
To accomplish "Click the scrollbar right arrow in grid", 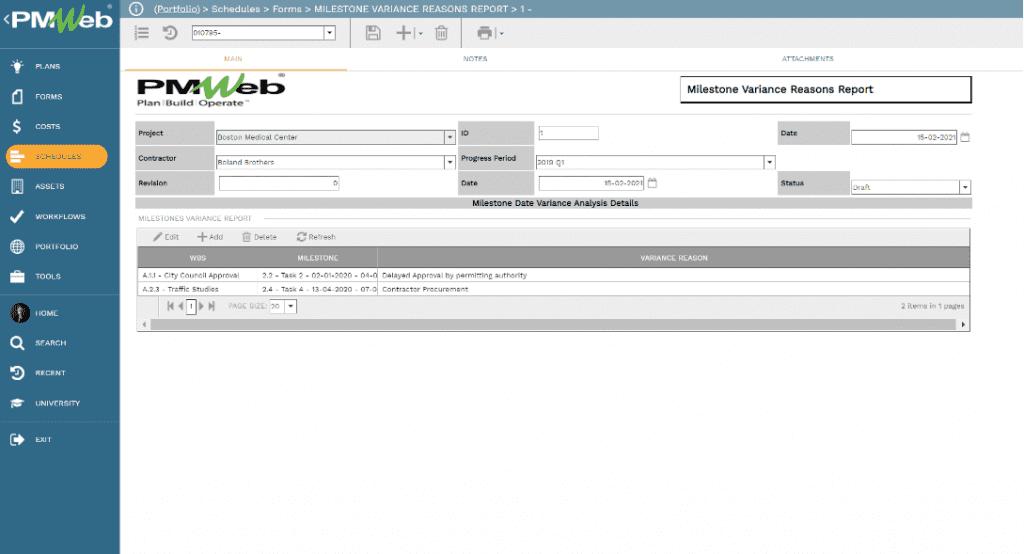I will click(963, 324).
